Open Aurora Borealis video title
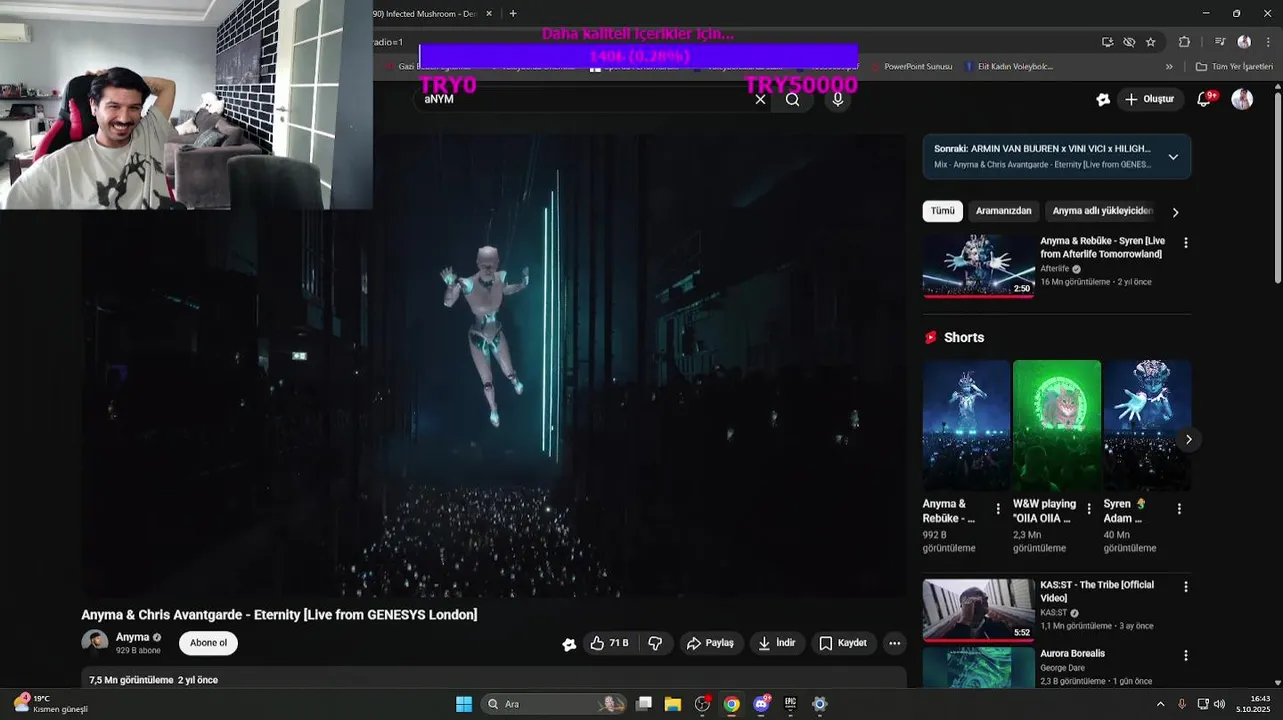Image resolution: width=1283 pixels, height=720 pixels. [1072, 653]
